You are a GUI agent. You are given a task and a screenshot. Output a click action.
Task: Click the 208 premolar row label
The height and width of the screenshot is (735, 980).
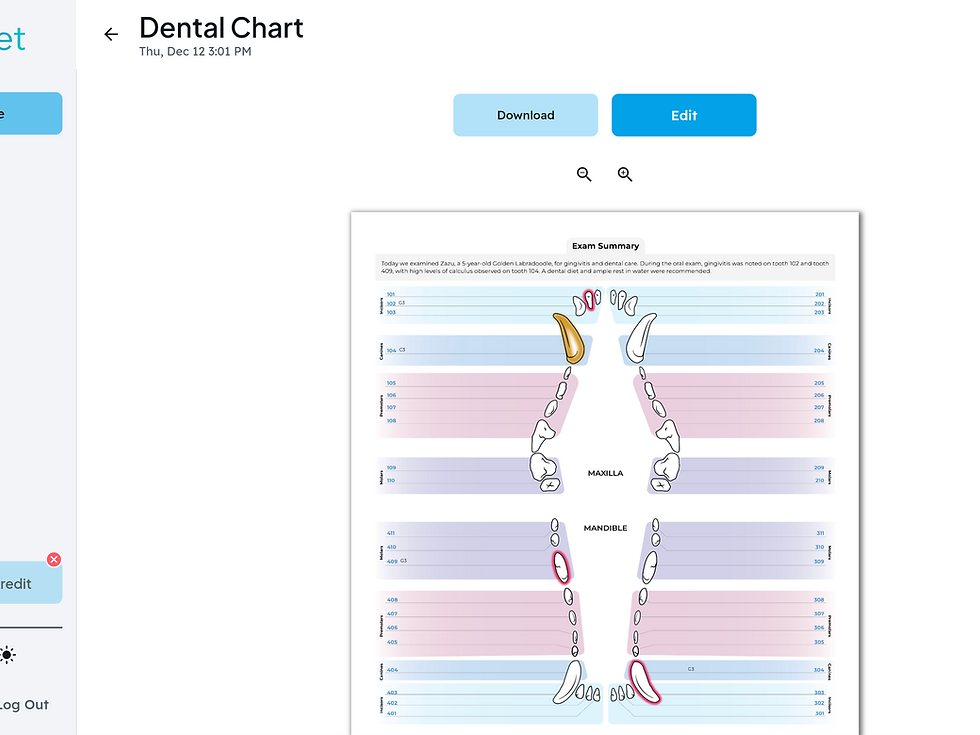pyautogui.click(x=819, y=421)
